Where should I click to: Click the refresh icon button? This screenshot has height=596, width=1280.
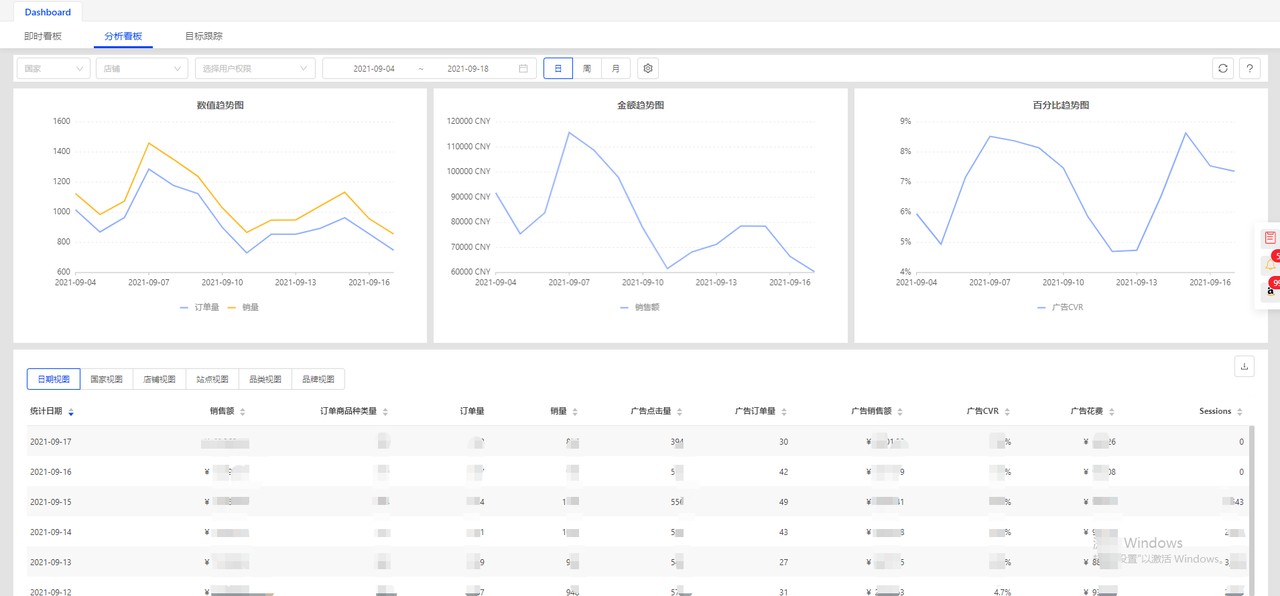[x=1222, y=68]
